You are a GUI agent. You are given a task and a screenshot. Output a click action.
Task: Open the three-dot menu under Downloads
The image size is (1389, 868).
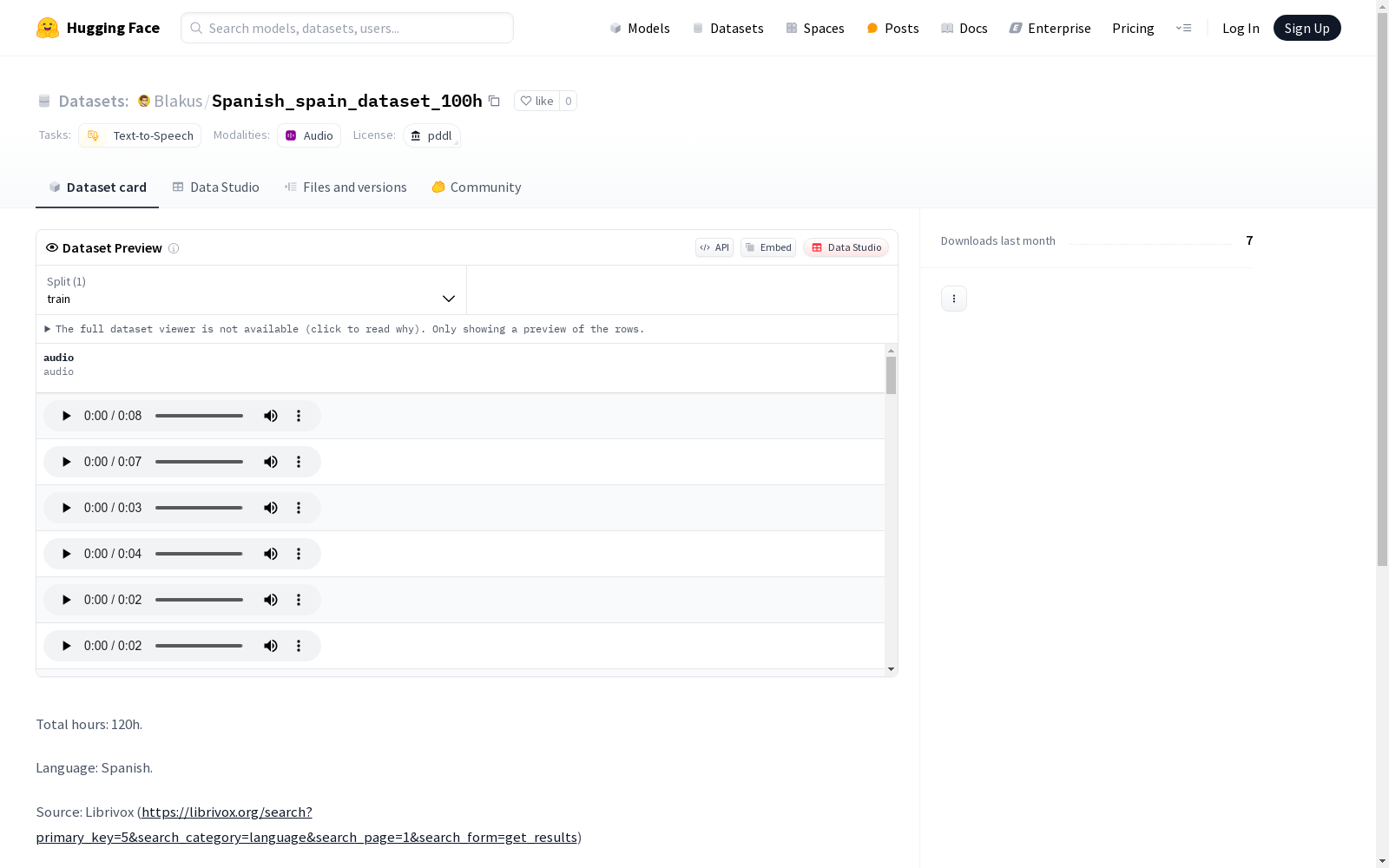[x=954, y=299]
